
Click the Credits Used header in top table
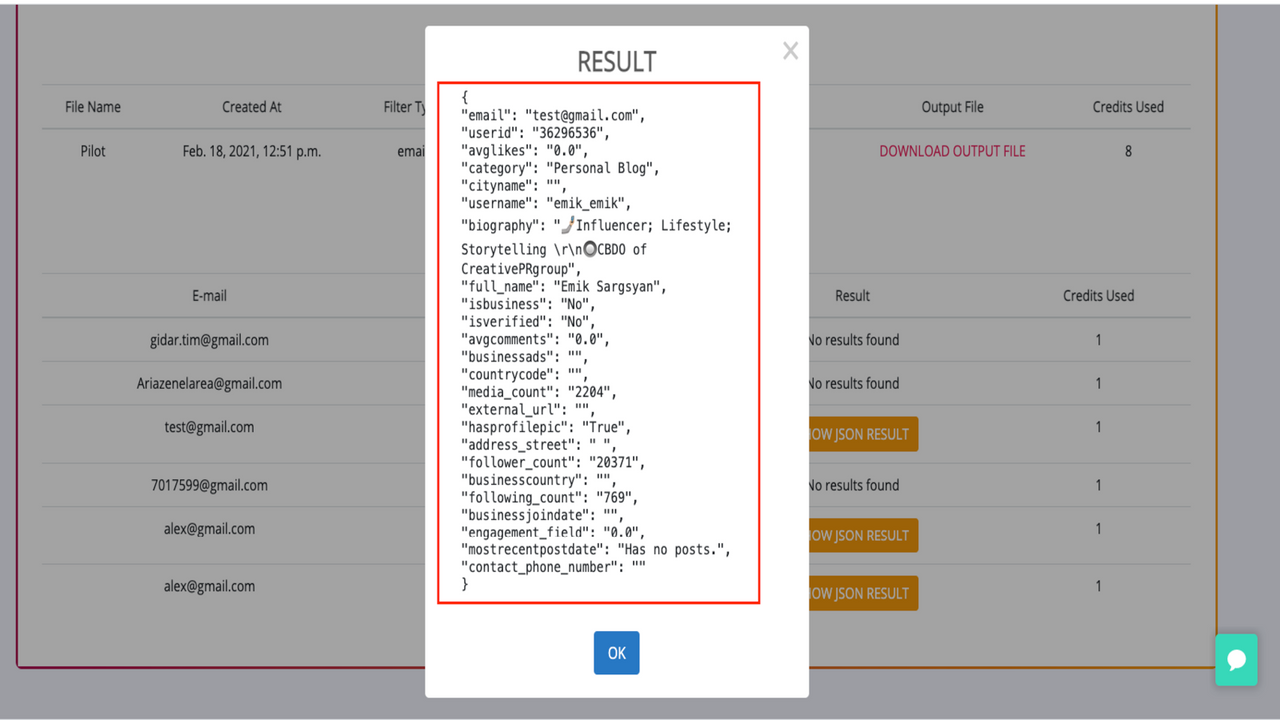tap(1128, 107)
